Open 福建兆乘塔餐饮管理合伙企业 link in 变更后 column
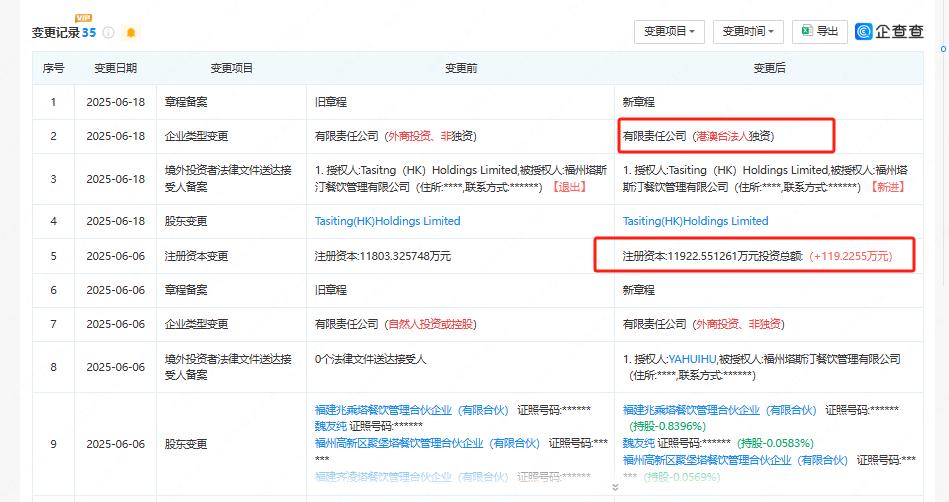The width and height of the screenshot is (949, 502). pyautogui.click(x=720, y=410)
